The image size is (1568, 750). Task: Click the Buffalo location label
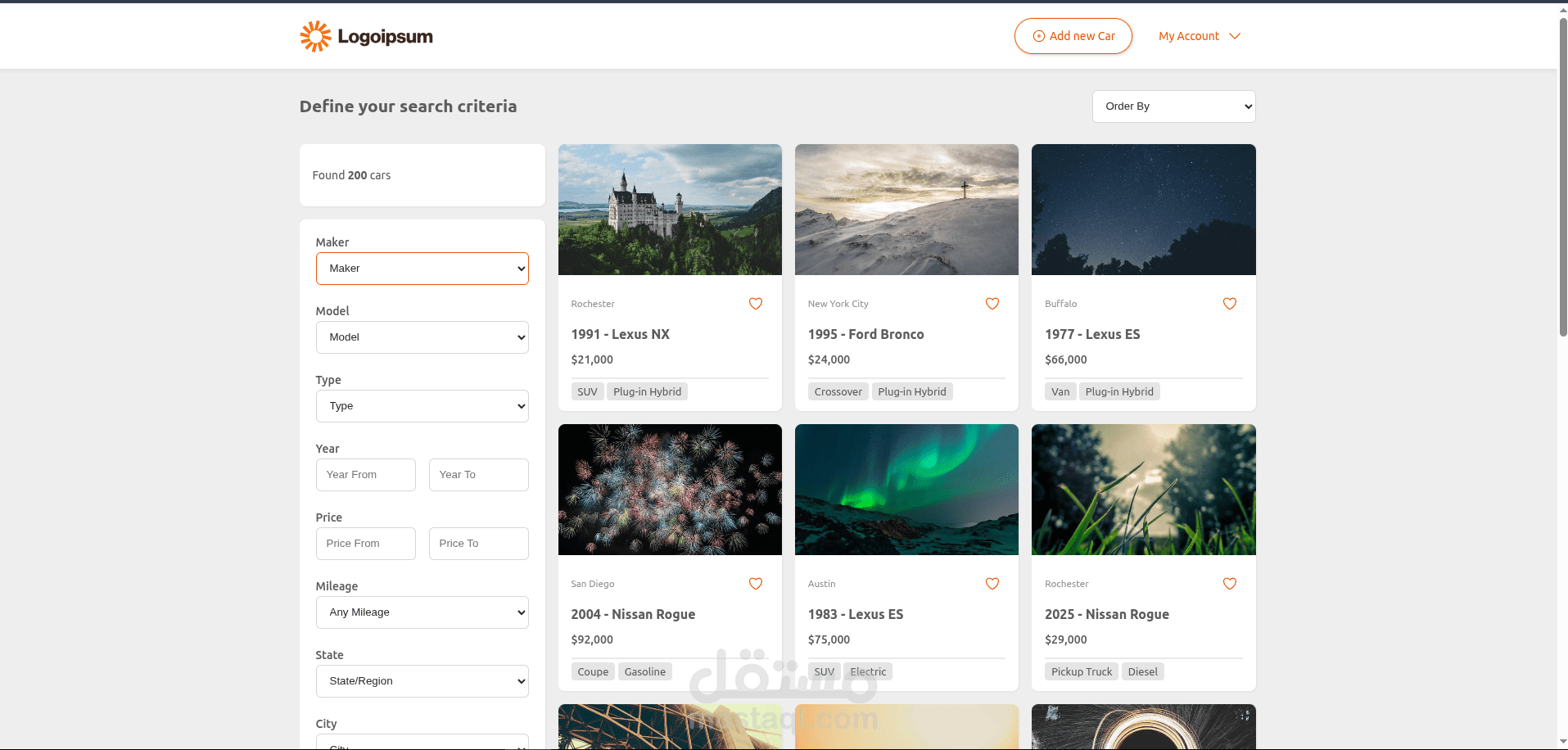(x=1061, y=304)
